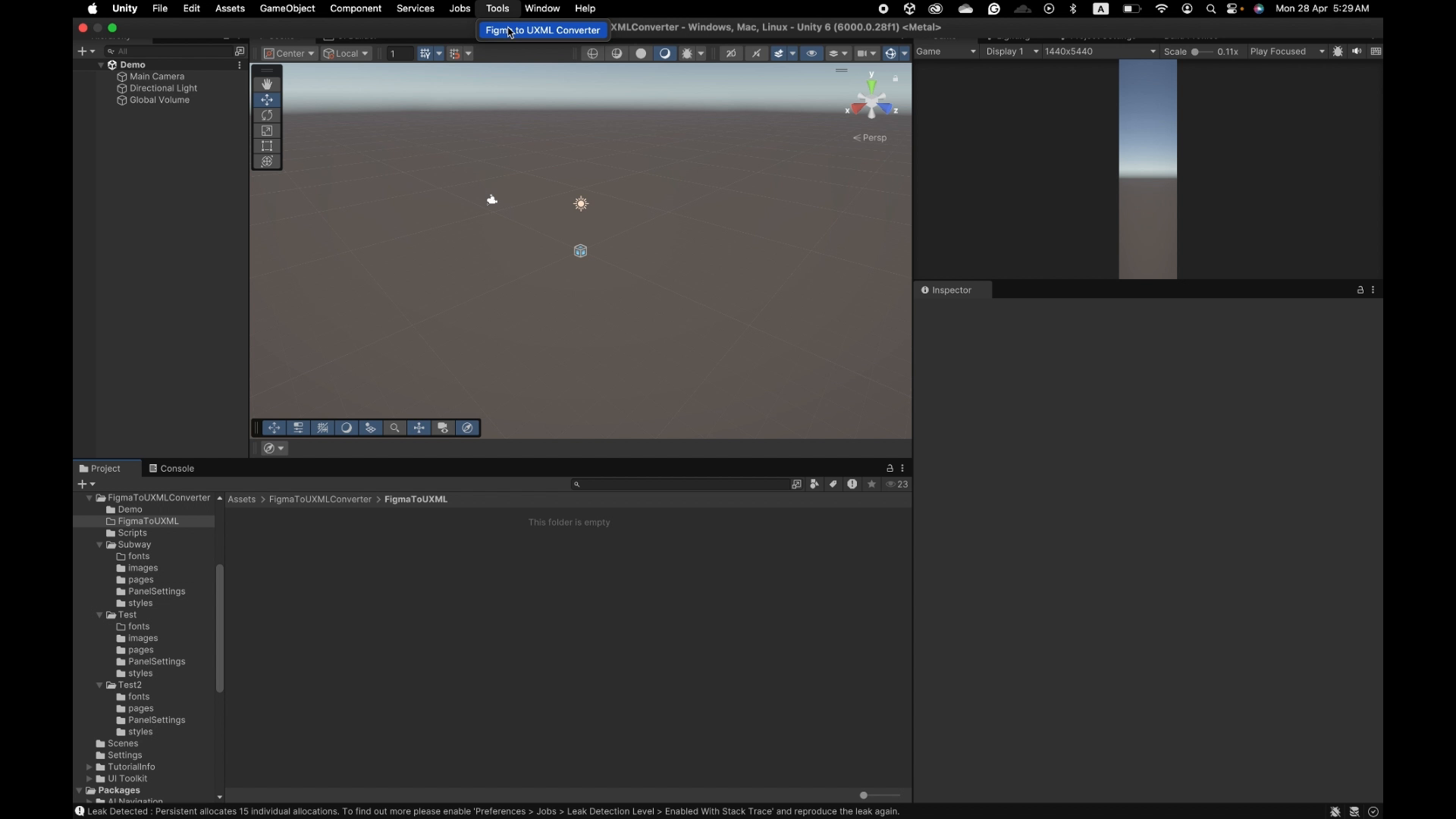Open 1440x5440 resolution dropdown
The height and width of the screenshot is (819, 1456).
(1100, 52)
